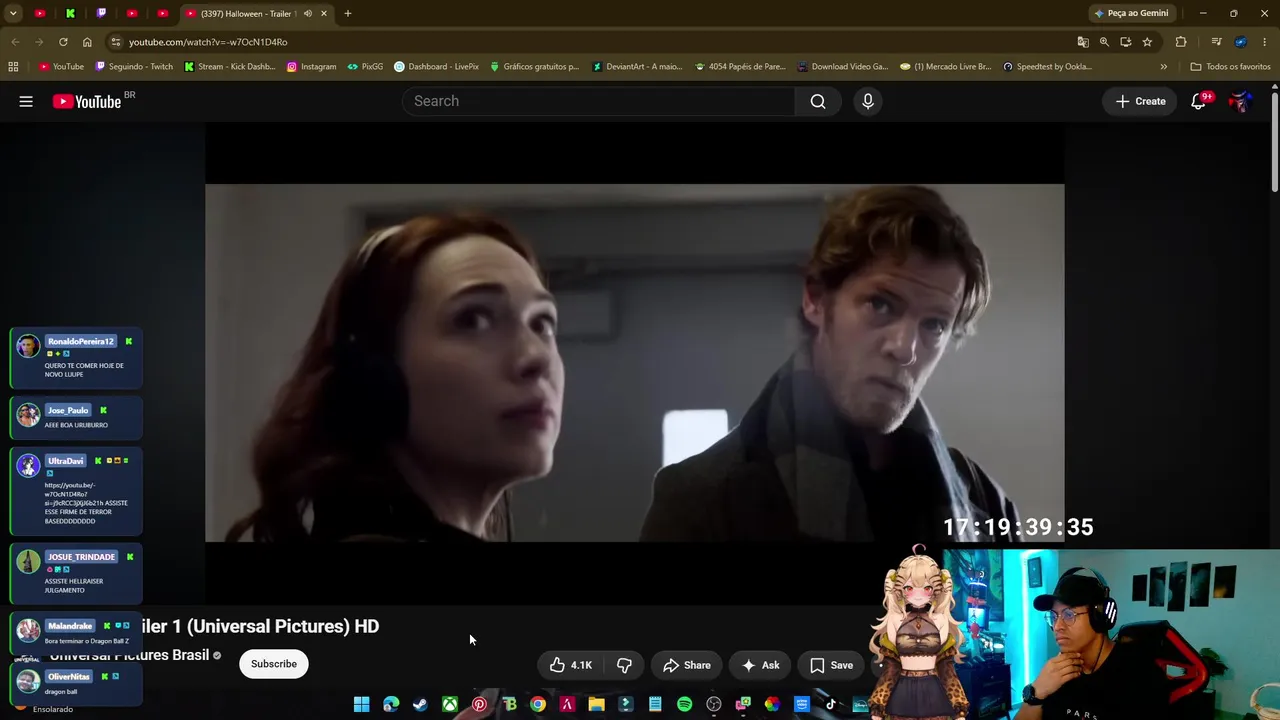Image resolution: width=1280 pixels, height=720 pixels.
Task: Close the Halloween trailer tab
Action: point(324,14)
